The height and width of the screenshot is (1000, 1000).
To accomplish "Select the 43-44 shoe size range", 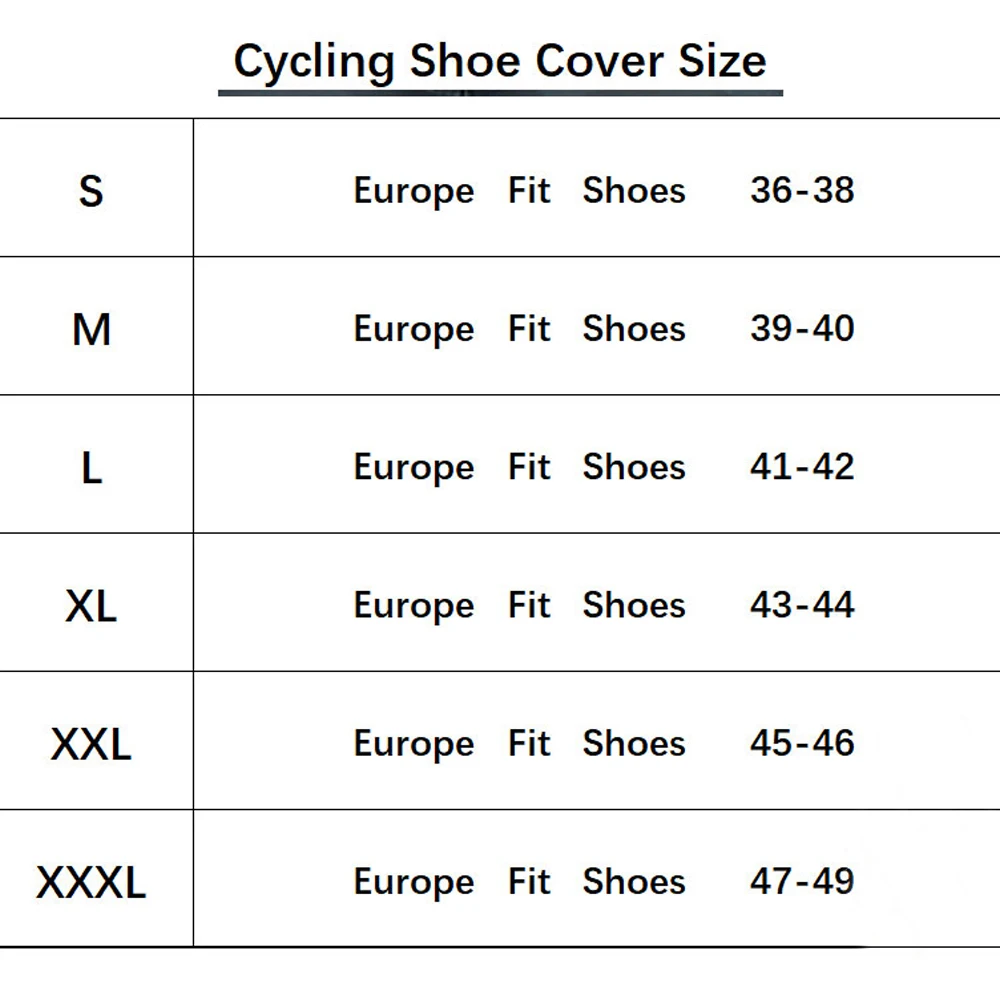I will coord(802,605).
